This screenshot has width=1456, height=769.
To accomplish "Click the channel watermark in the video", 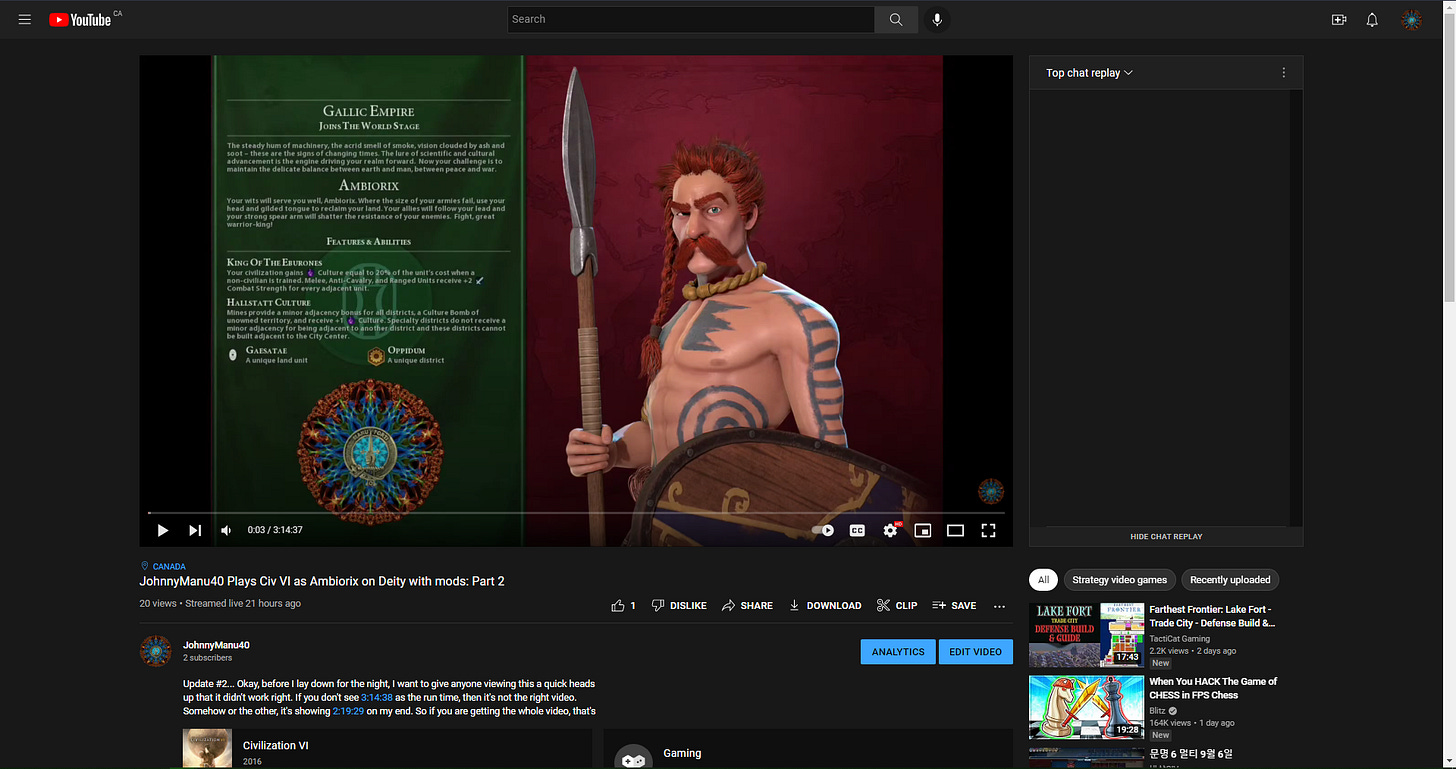I will tap(990, 491).
